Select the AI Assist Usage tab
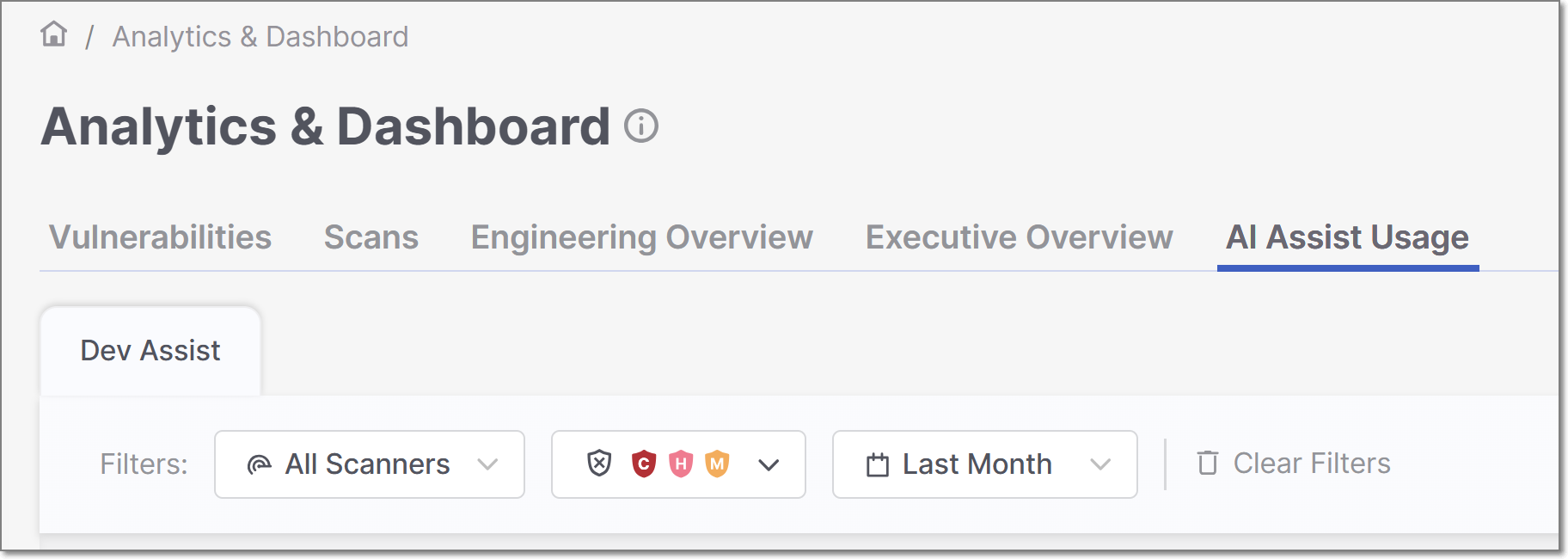1568x559 pixels. (x=1347, y=237)
